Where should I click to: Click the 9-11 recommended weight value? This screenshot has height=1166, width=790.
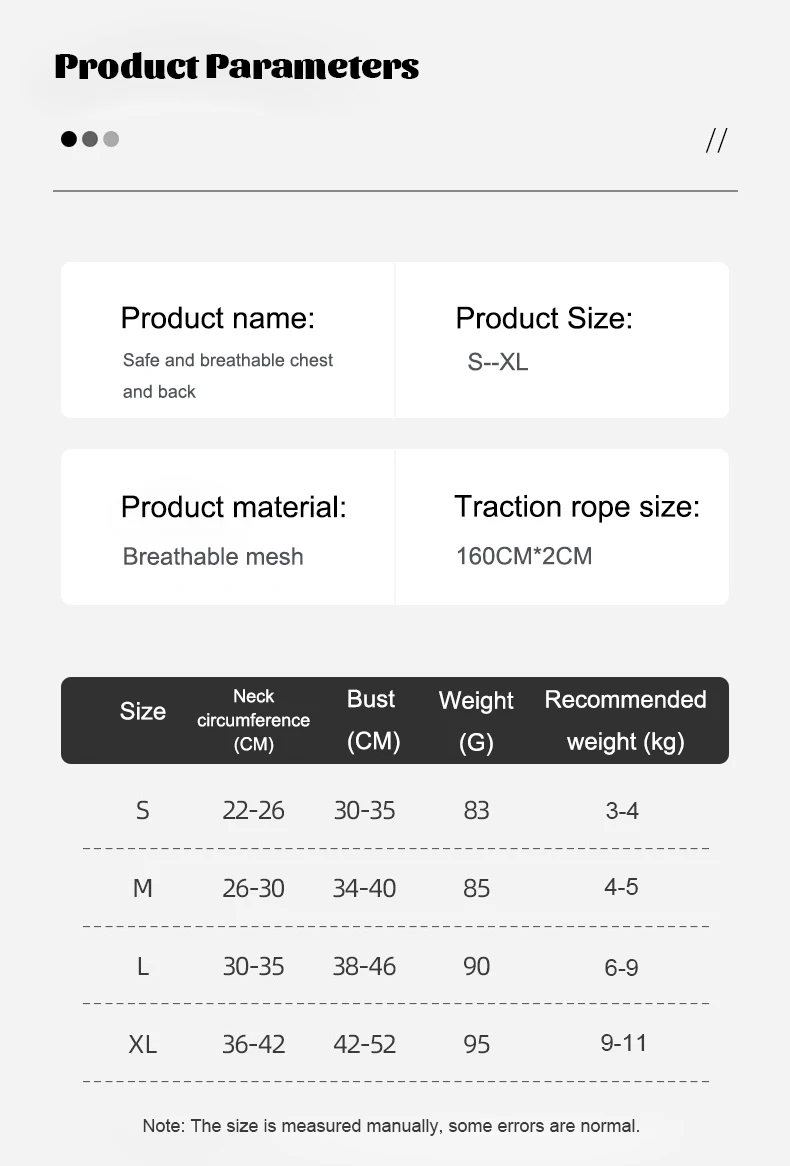click(624, 1043)
